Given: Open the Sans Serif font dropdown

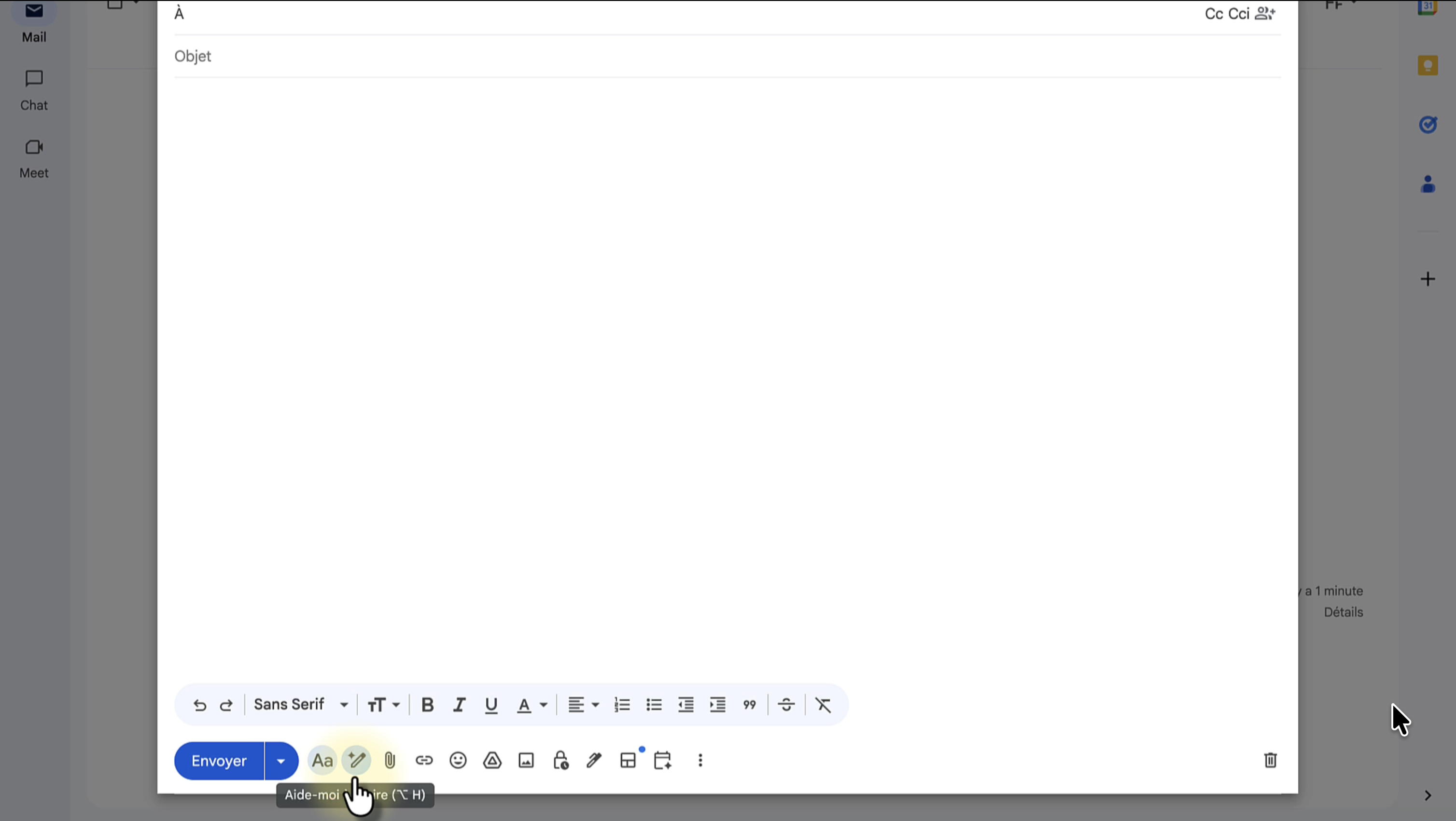Looking at the screenshot, I should (x=301, y=705).
